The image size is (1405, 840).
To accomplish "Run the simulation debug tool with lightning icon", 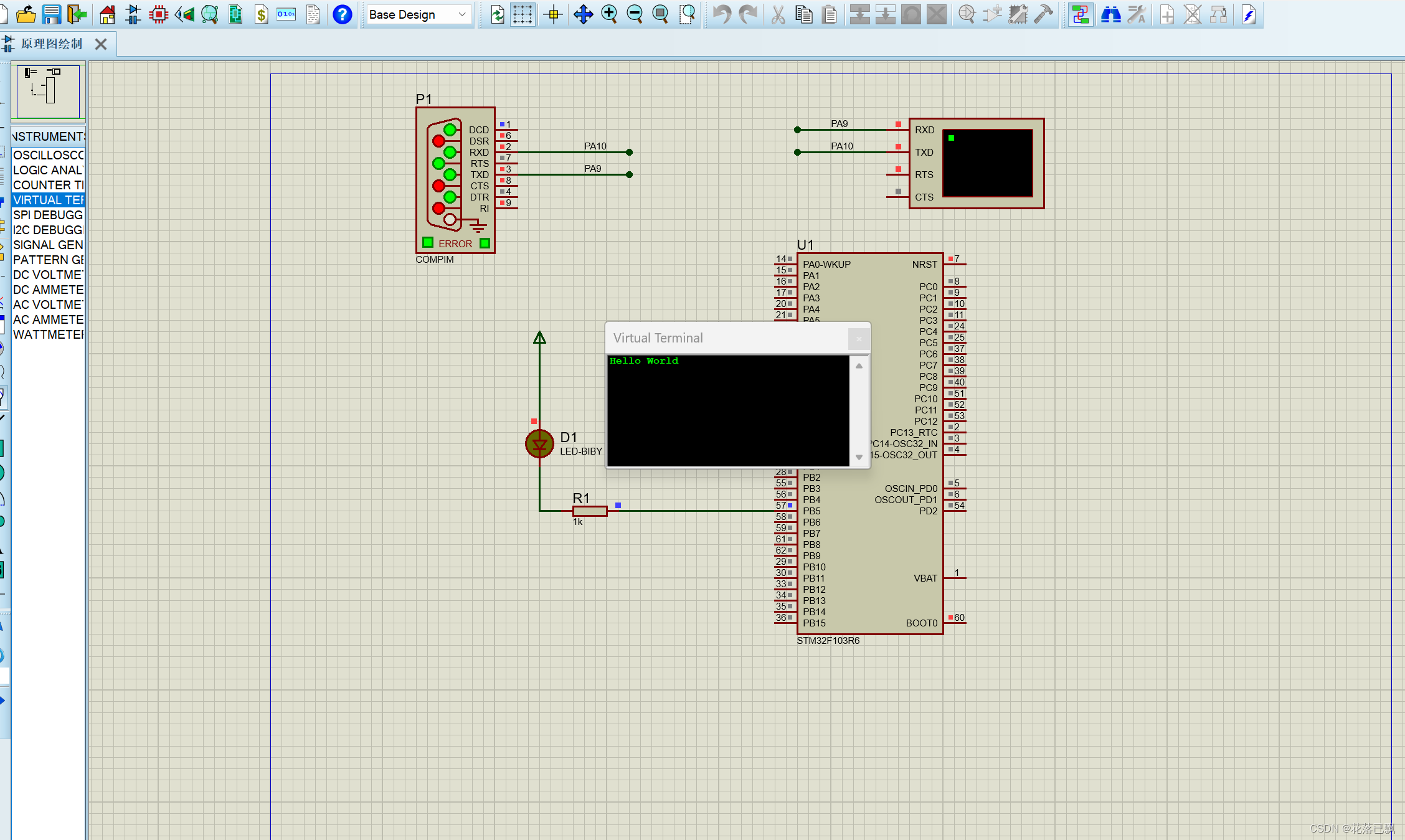I will (1249, 14).
